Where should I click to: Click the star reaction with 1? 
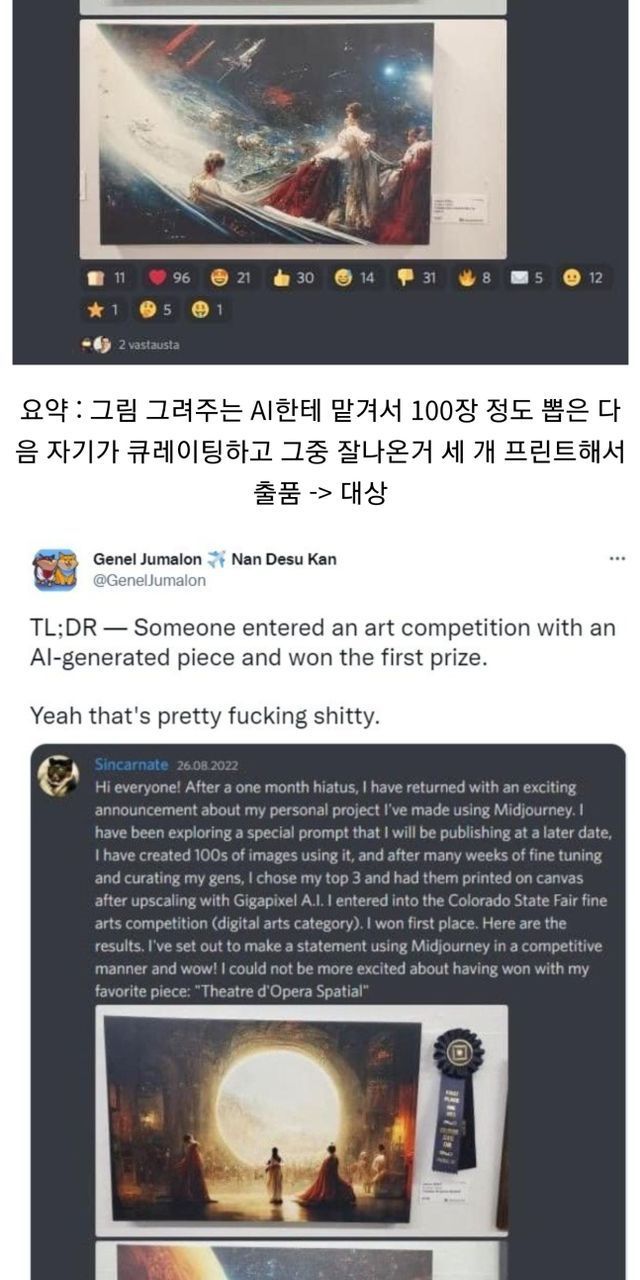coord(103,310)
